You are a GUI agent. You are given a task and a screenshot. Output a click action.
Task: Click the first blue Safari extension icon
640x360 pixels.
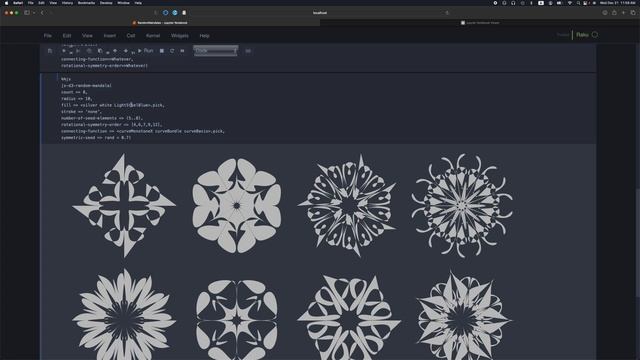(x=165, y=13)
